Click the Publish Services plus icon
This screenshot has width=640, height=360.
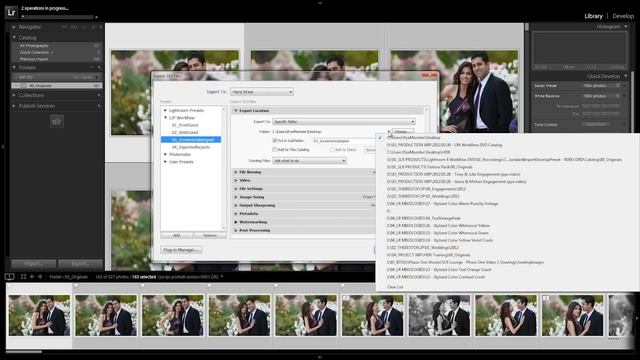coord(99,106)
